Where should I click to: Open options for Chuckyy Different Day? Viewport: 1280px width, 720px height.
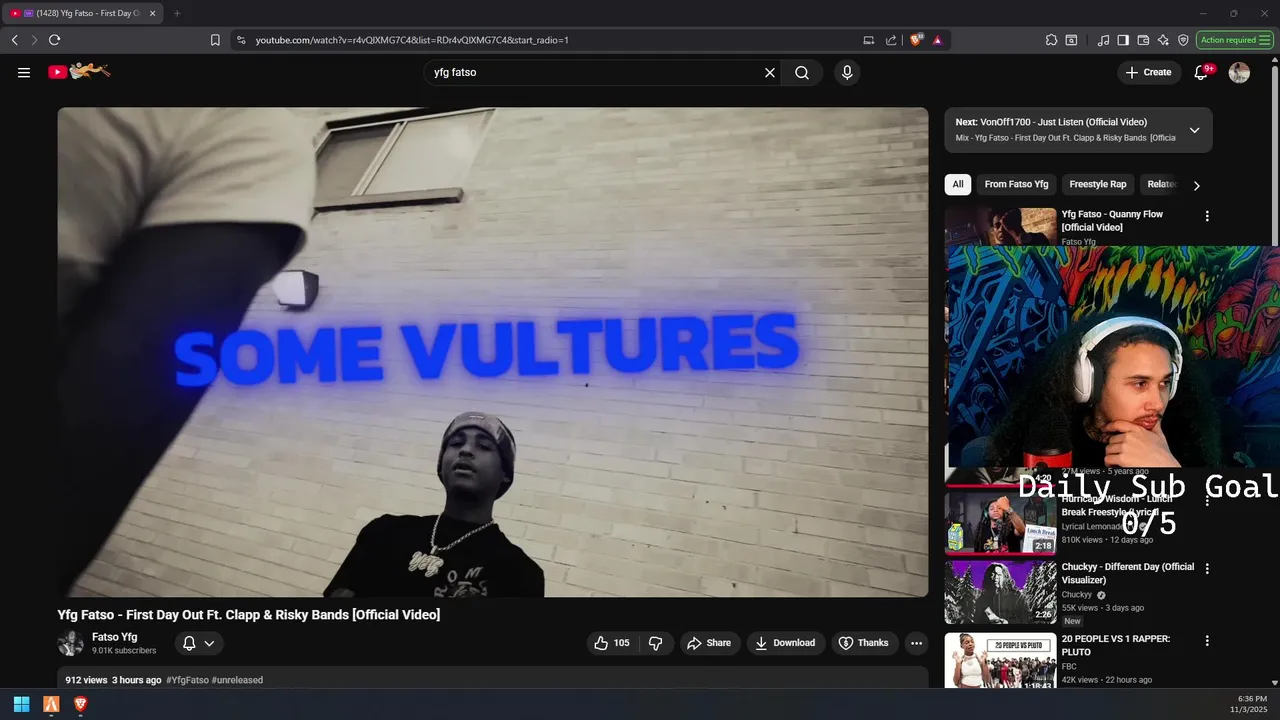point(1207,568)
